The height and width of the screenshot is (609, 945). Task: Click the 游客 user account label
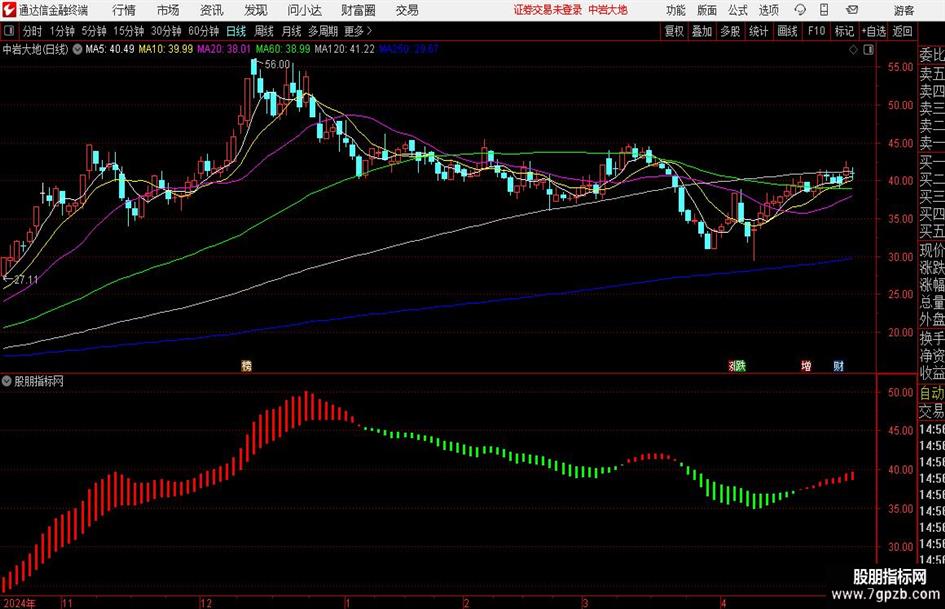click(x=903, y=10)
